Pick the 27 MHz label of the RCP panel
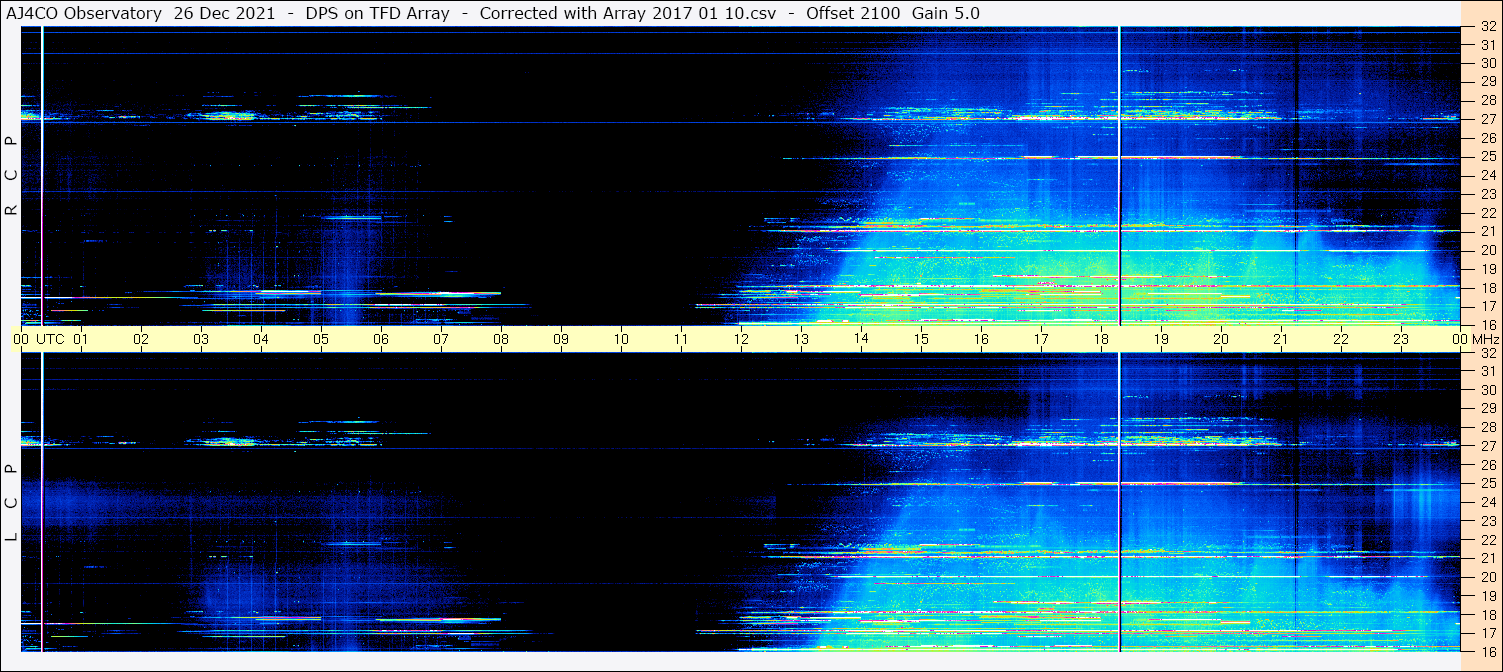 click(x=1487, y=119)
